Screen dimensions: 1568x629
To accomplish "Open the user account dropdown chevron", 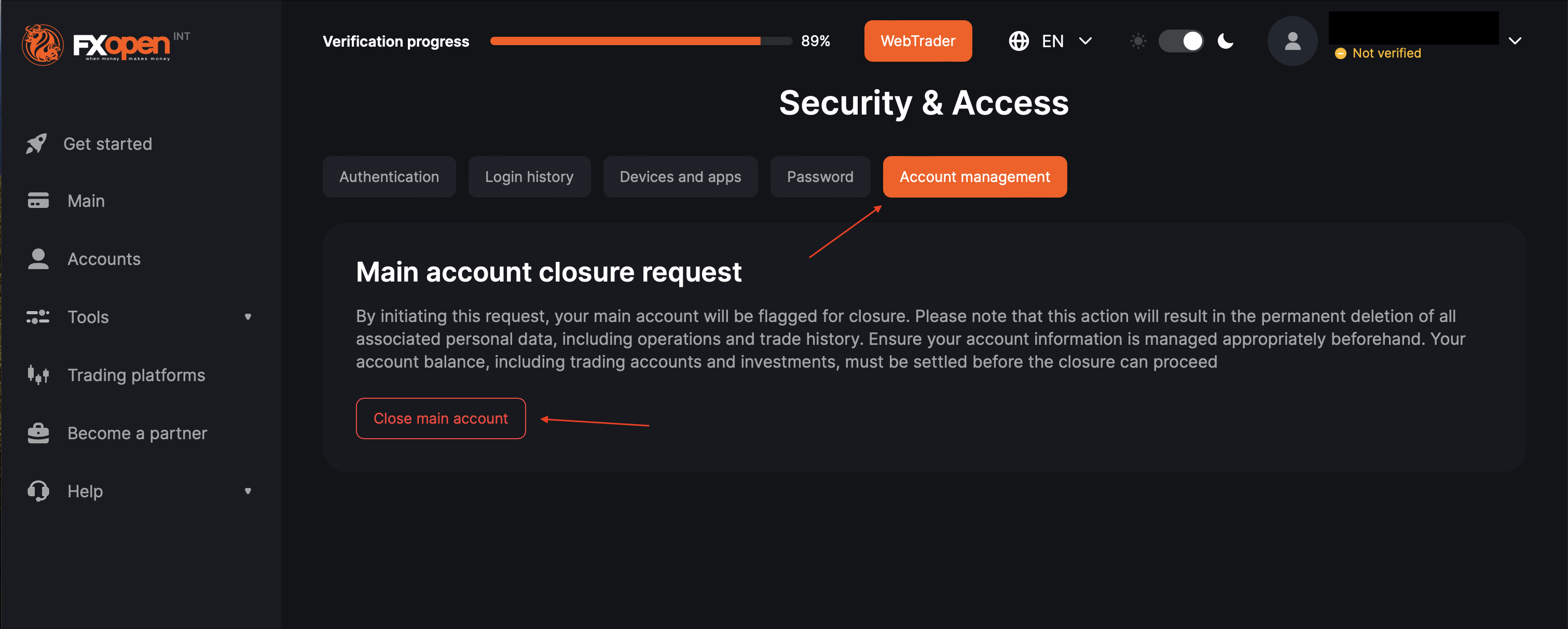I will coord(1515,41).
